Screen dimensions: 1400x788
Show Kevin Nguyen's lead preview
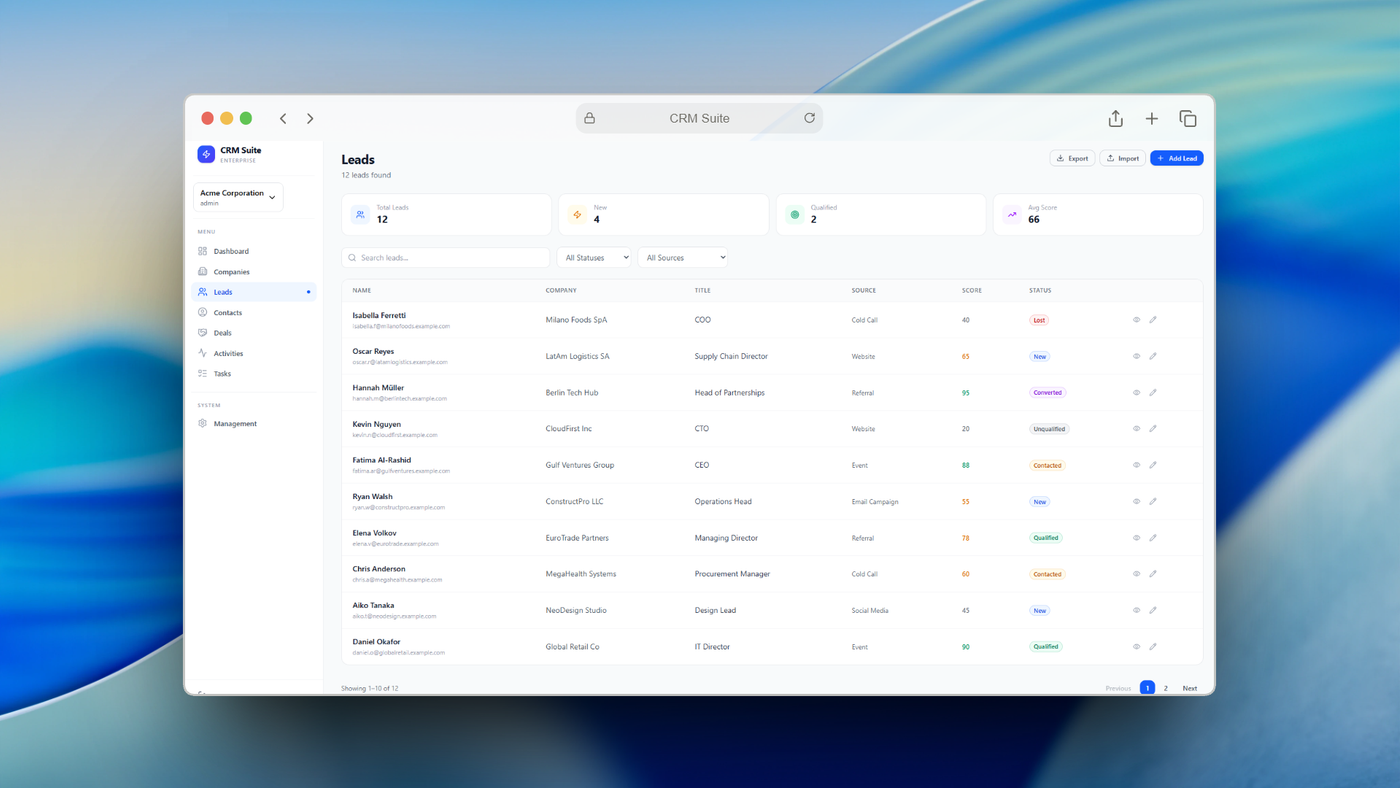pos(1135,428)
